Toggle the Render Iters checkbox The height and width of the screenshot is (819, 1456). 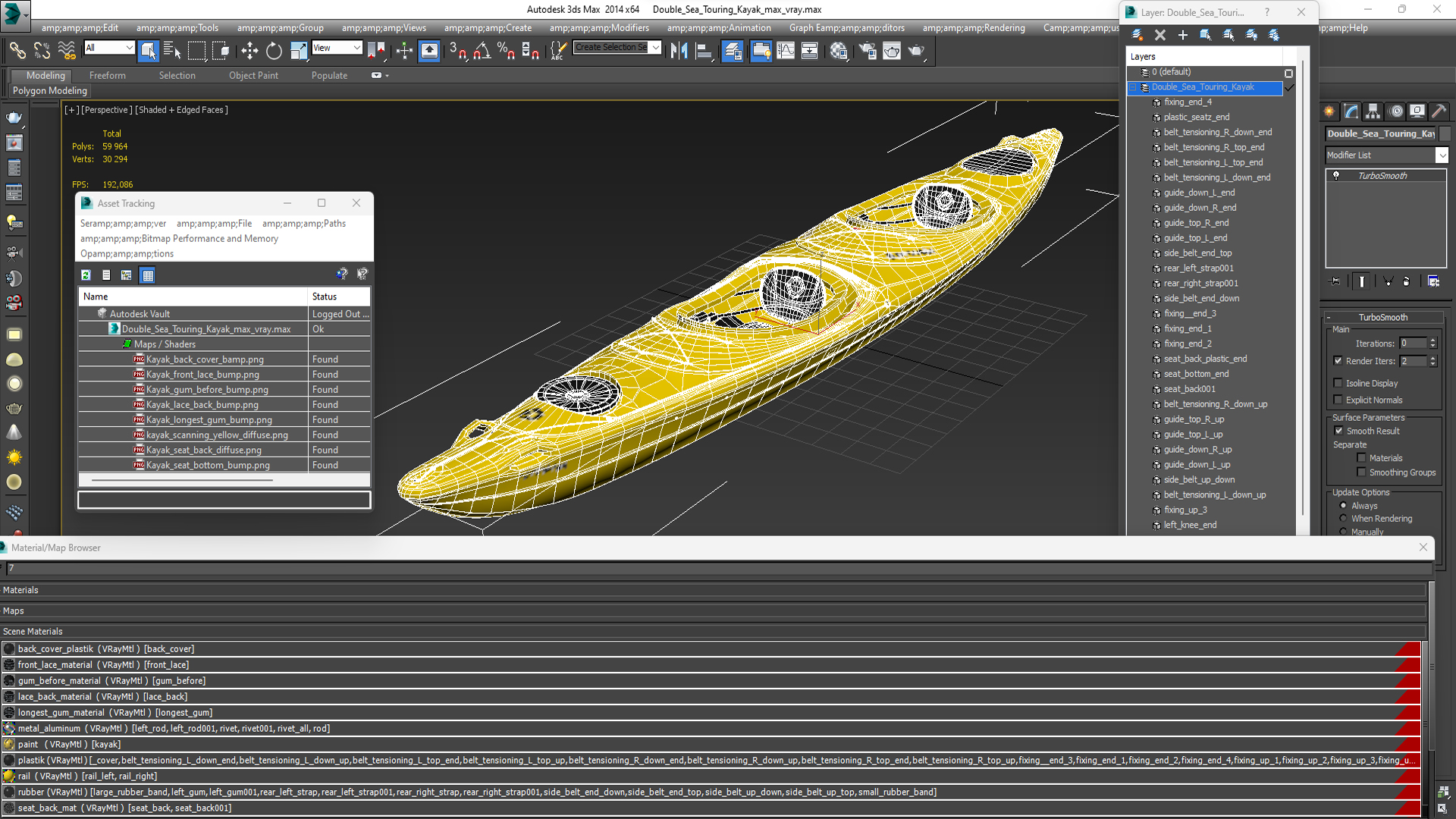click(x=1338, y=361)
